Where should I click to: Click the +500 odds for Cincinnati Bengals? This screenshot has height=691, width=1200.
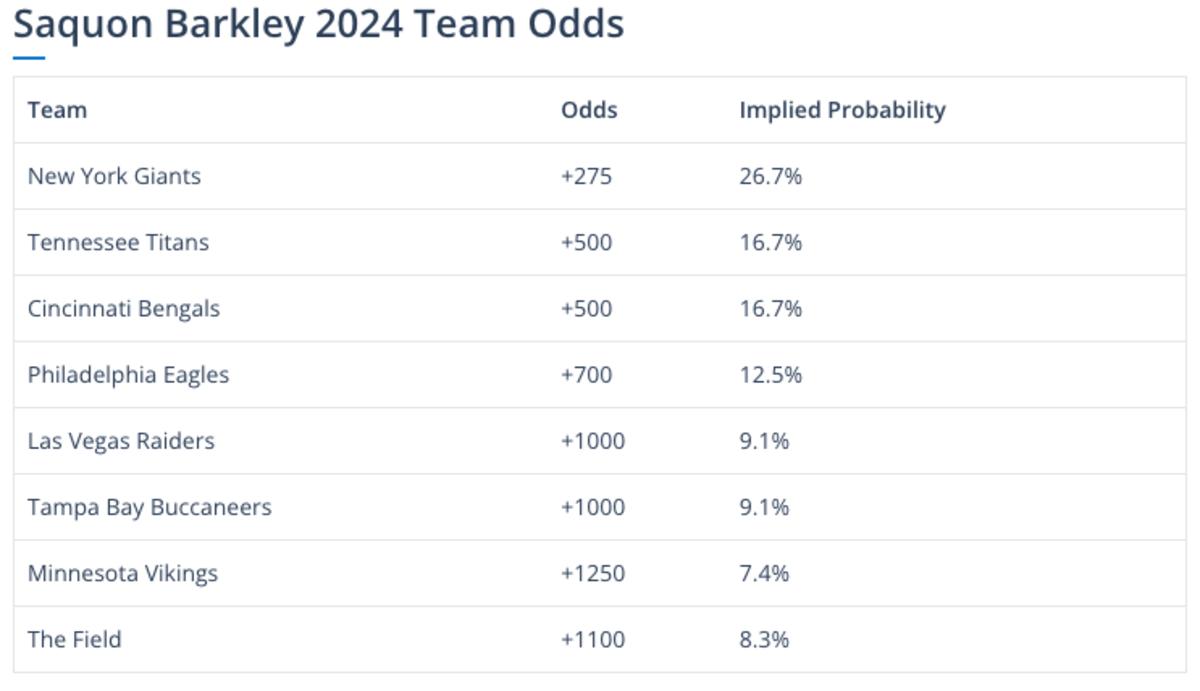click(586, 308)
